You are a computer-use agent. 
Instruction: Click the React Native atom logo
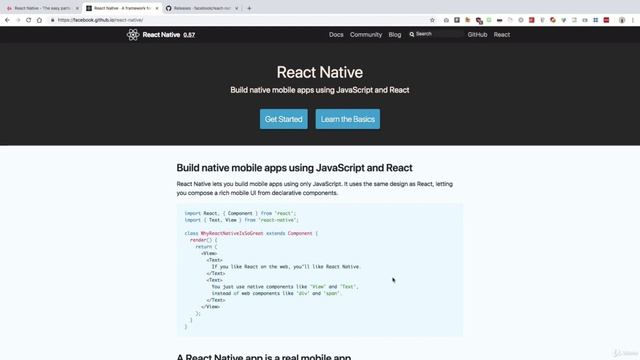pos(133,35)
